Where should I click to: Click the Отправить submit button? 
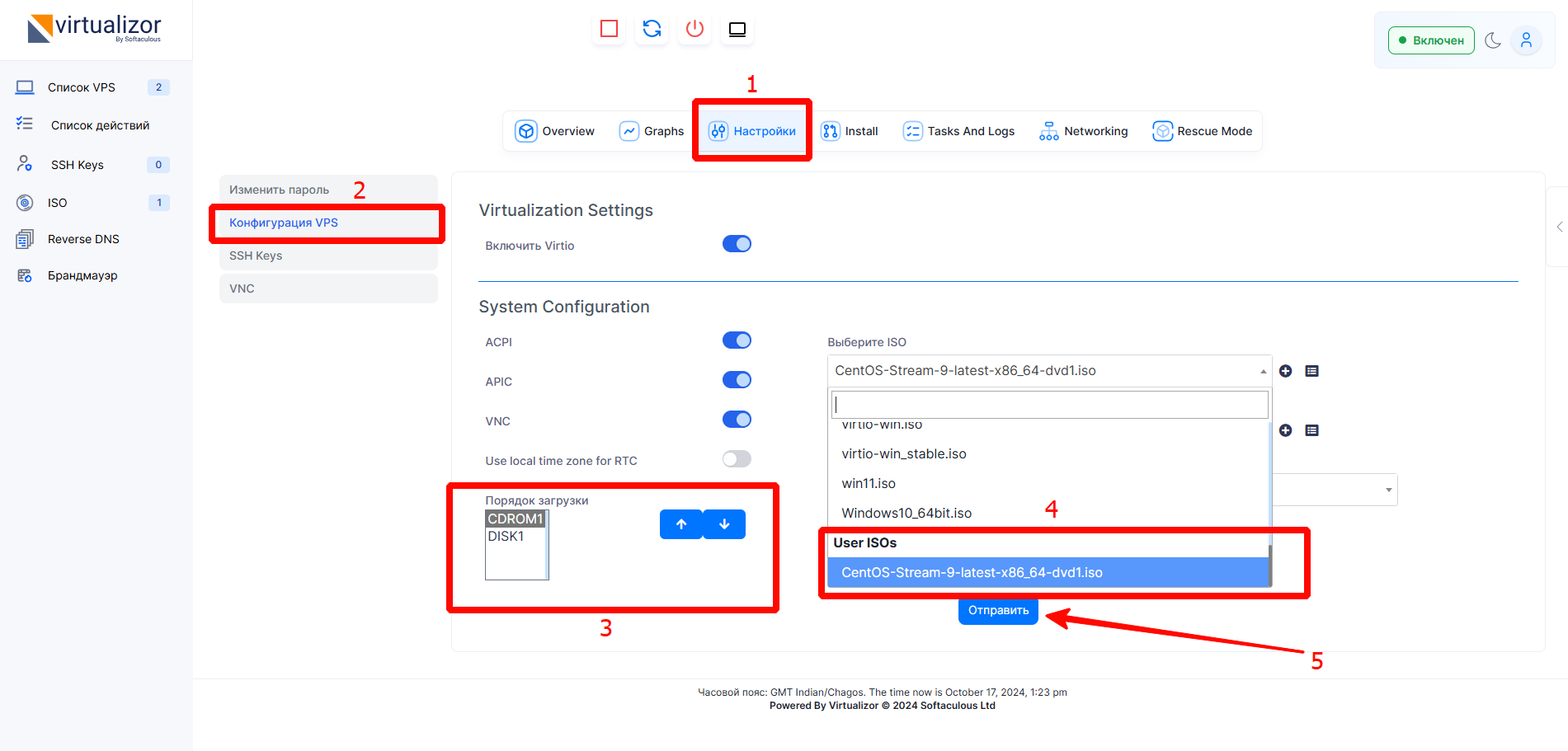pyautogui.click(x=998, y=610)
